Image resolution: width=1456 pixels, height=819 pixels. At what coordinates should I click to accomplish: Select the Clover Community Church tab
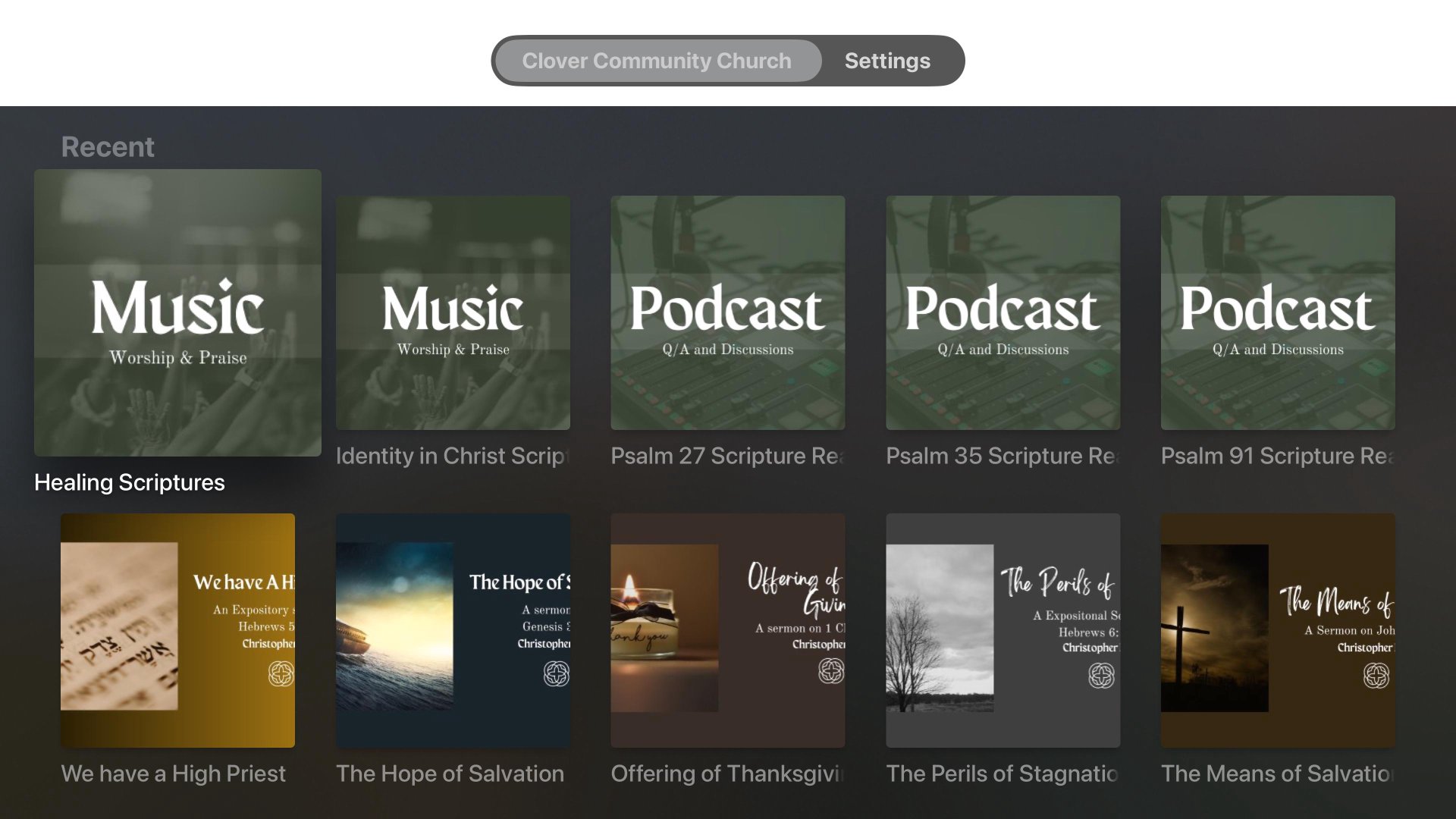[656, 61]
